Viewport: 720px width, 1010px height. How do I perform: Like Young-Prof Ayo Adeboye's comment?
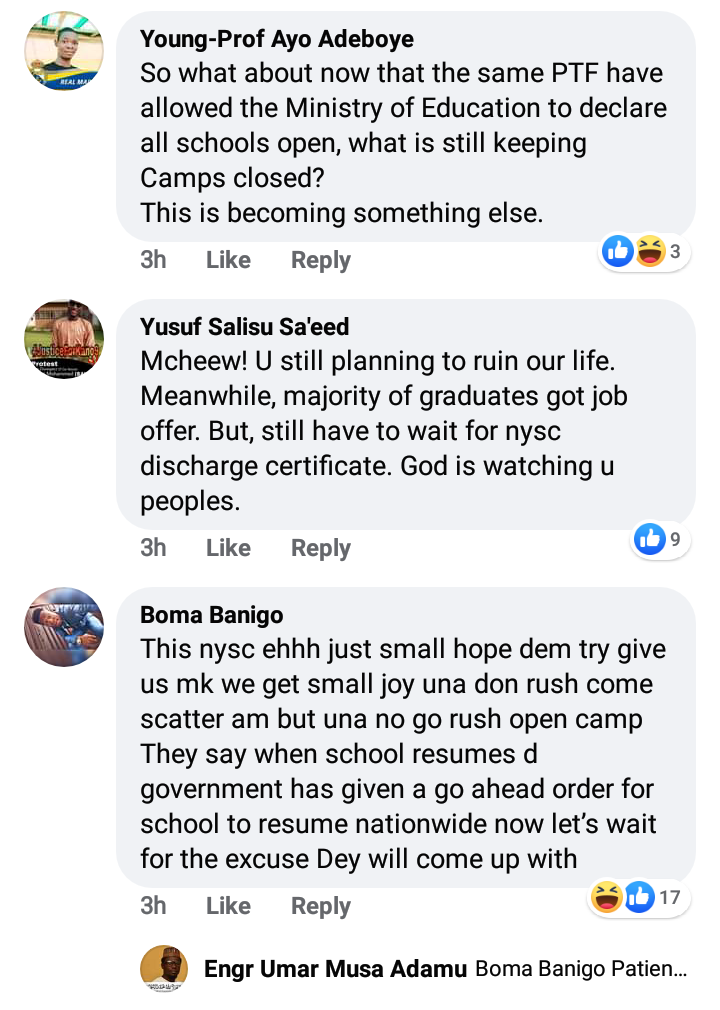[x=228, y=260]
